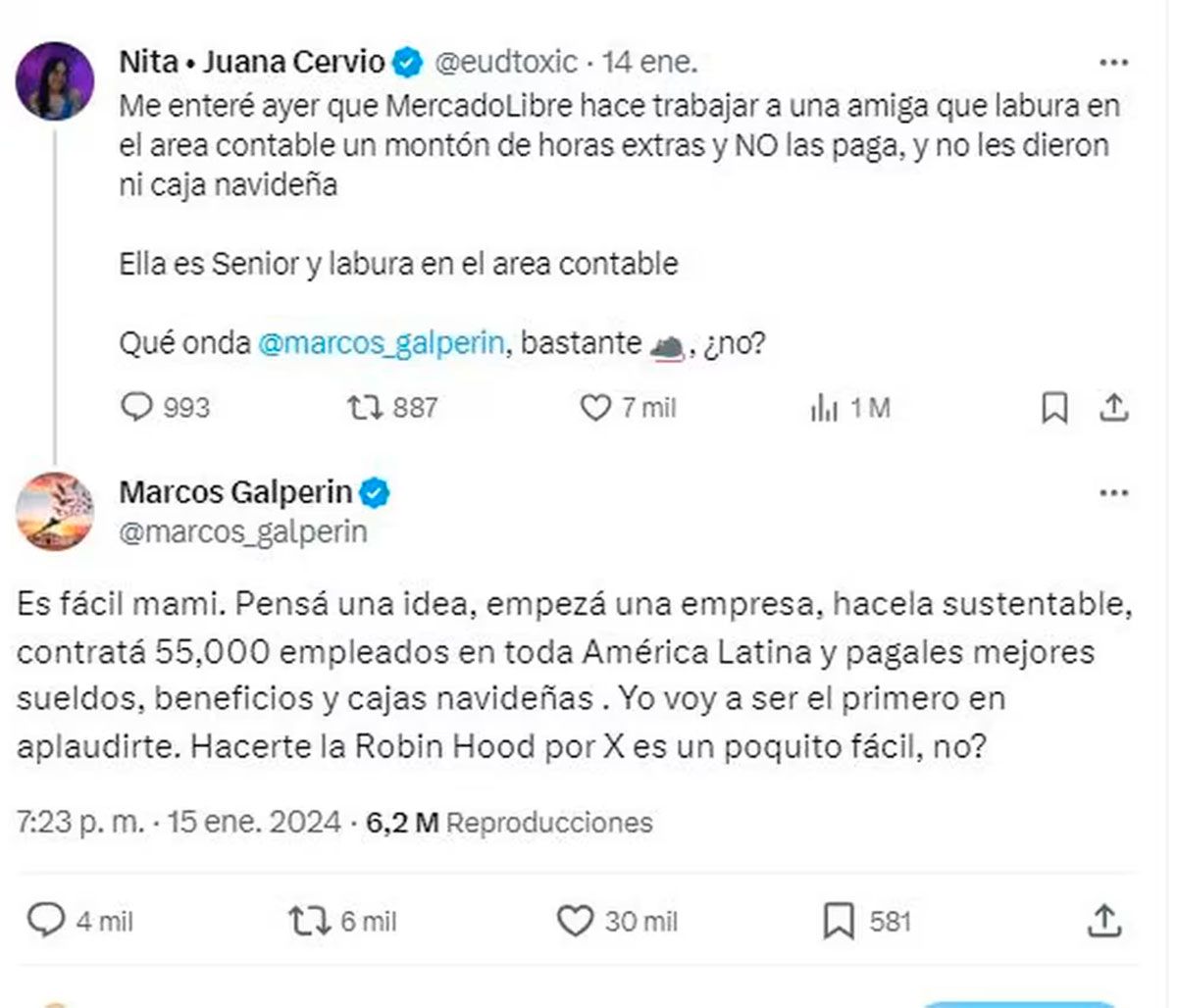Open more options on Juana Cervio's tweet
Screen dimensions: 1177x1008
point(1113,63)
